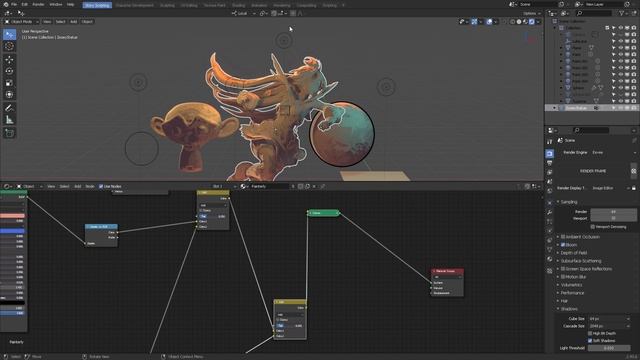
Task: Enable Ambient Occlusion checkbox
Action: tap(563, 237)
